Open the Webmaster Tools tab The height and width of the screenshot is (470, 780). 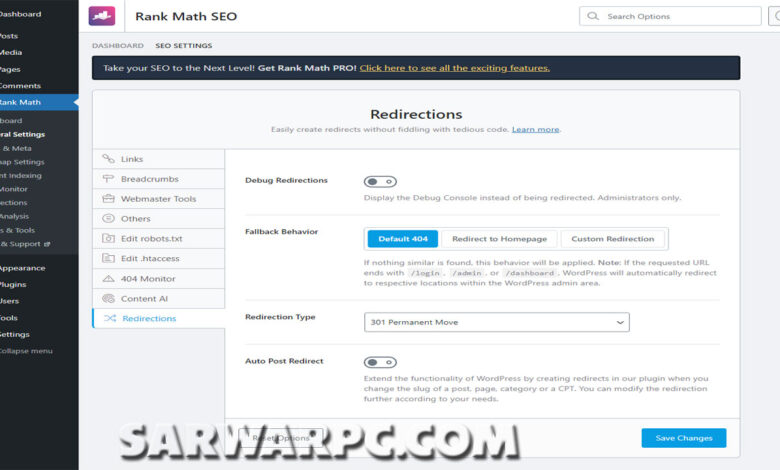click(x=159, y=198)
